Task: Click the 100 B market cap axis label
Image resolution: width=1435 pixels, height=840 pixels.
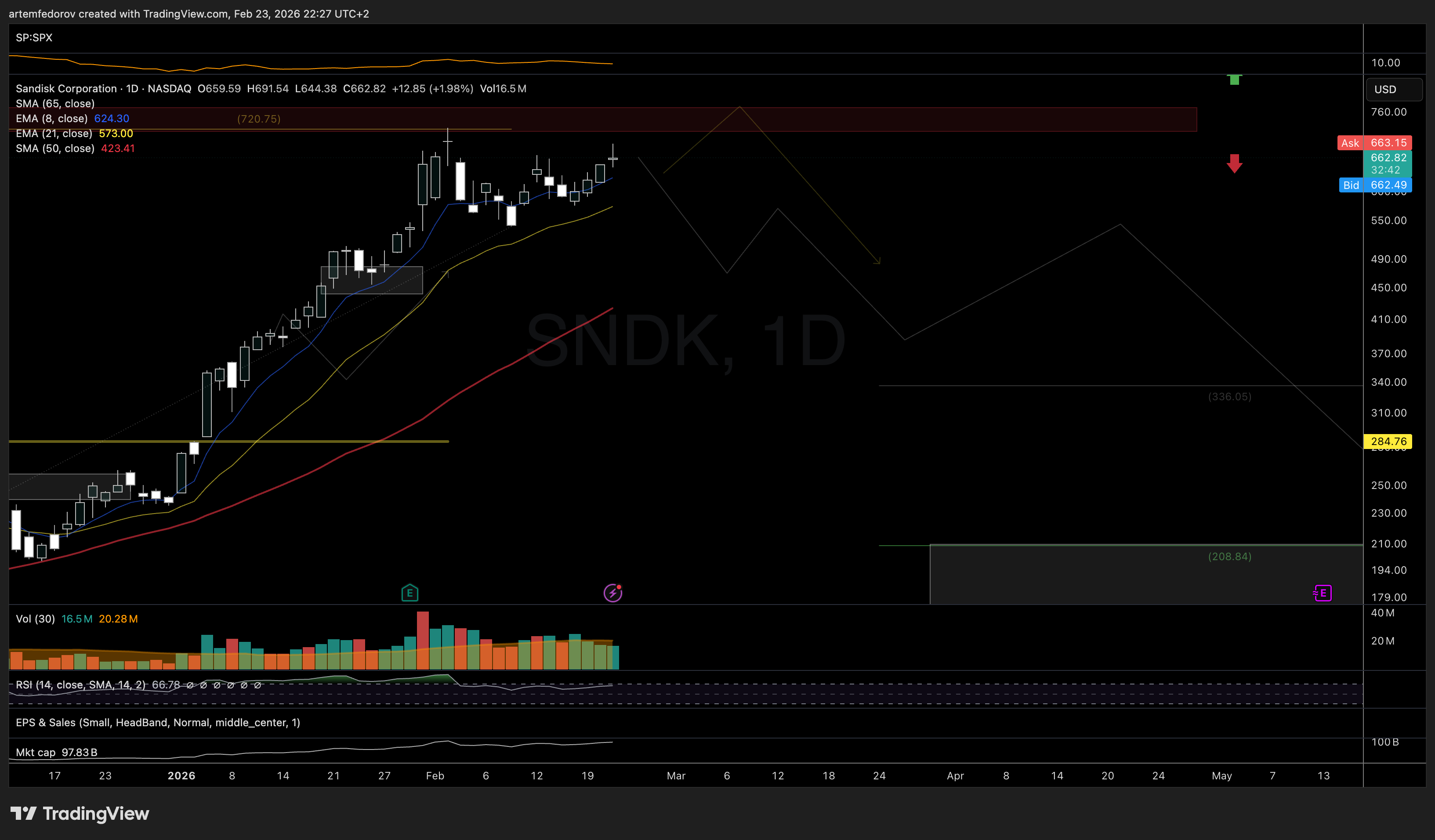Action: [x=1384, y=742]
